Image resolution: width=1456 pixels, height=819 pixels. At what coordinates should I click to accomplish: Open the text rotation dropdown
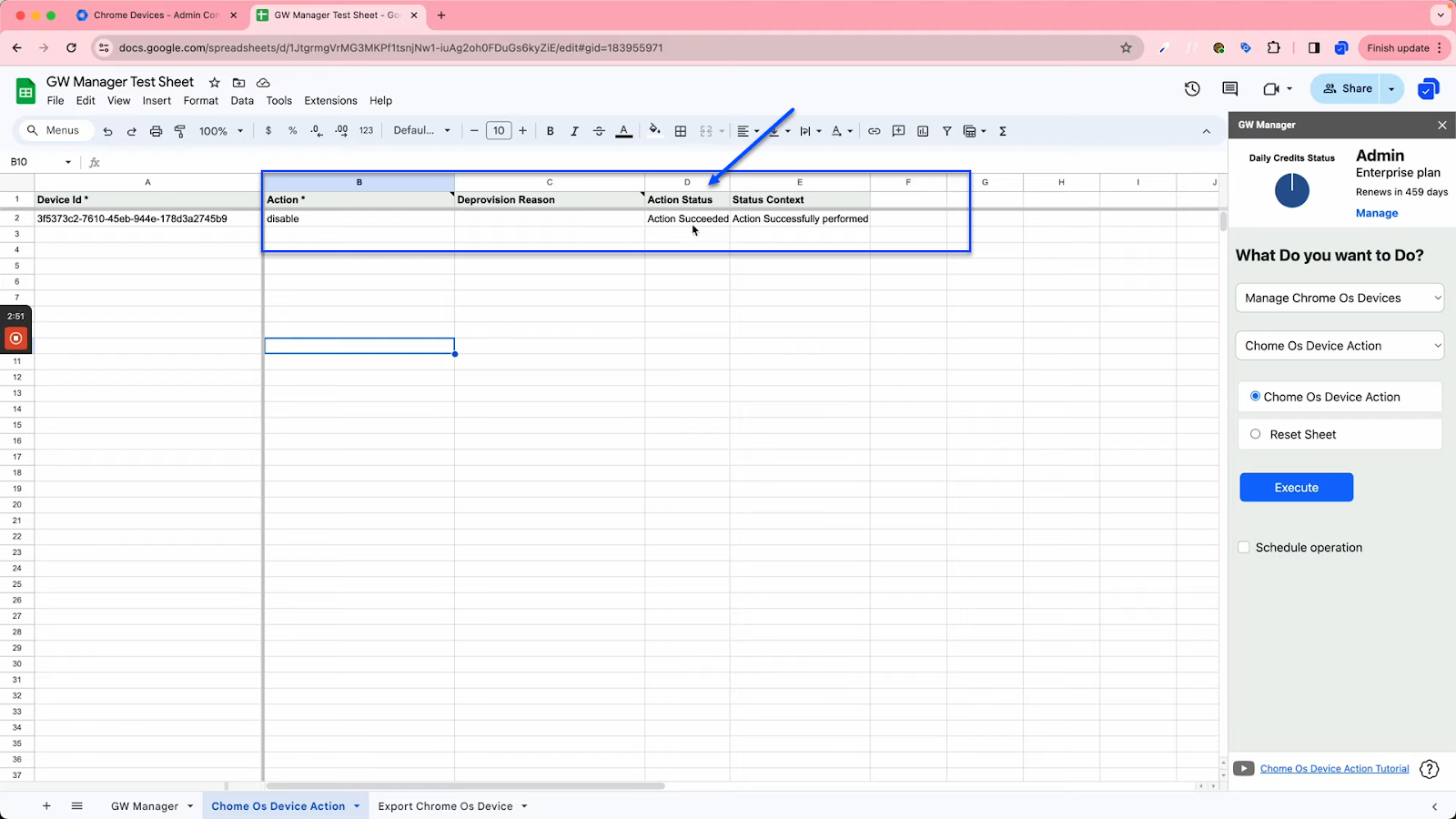point(842,131)
